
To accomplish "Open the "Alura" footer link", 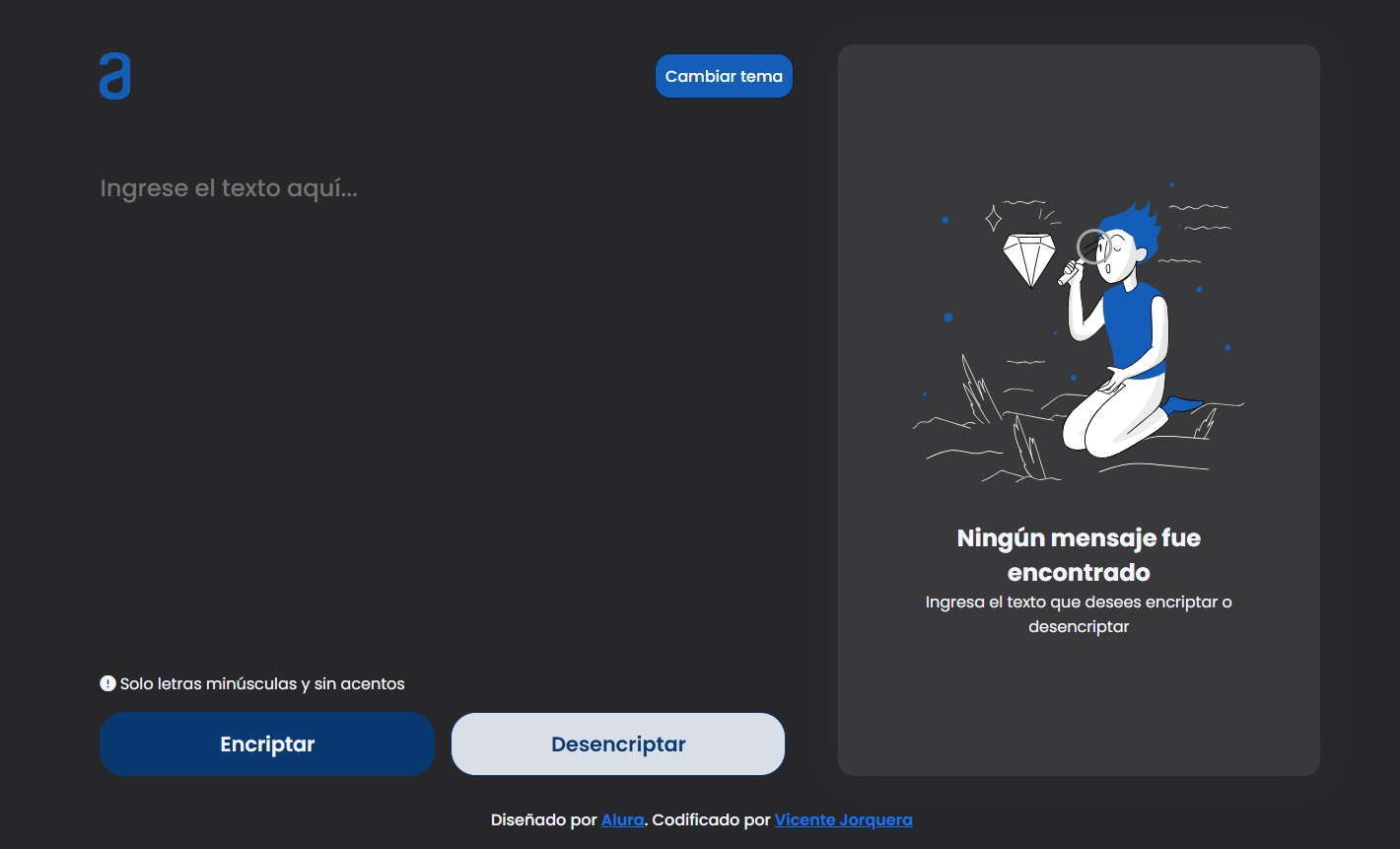I will tap(622, 819).
